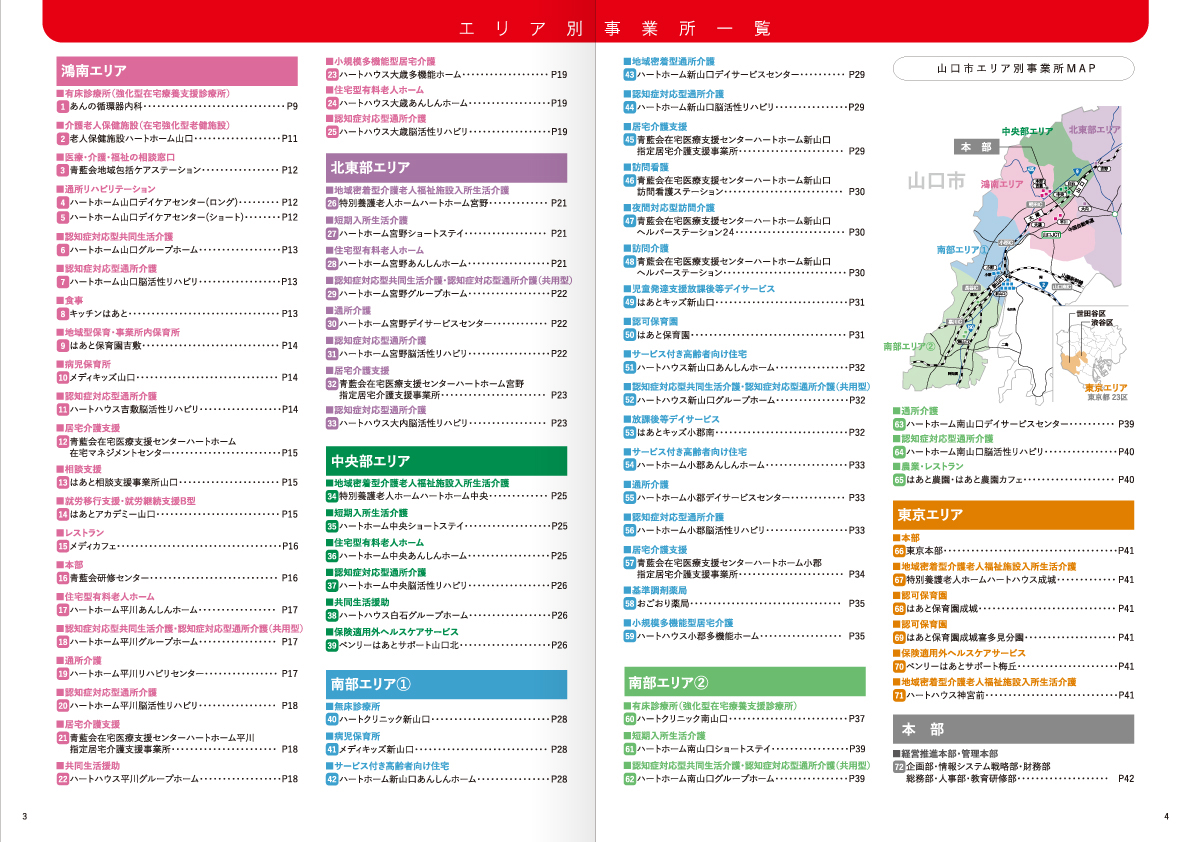The height and width of the screenshot is (842, 1191).
Task: Open the green 中央部エリア section header
Action: pos(446,461)
